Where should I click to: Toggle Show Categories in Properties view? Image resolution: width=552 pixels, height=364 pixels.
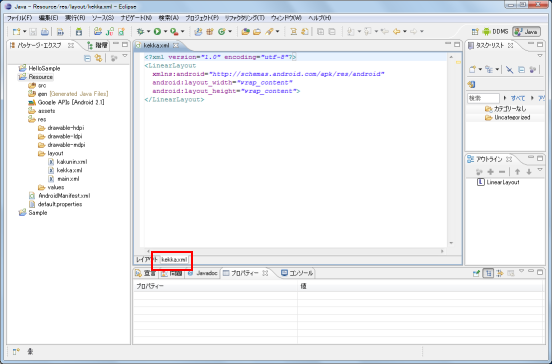(x=488, y=273)
